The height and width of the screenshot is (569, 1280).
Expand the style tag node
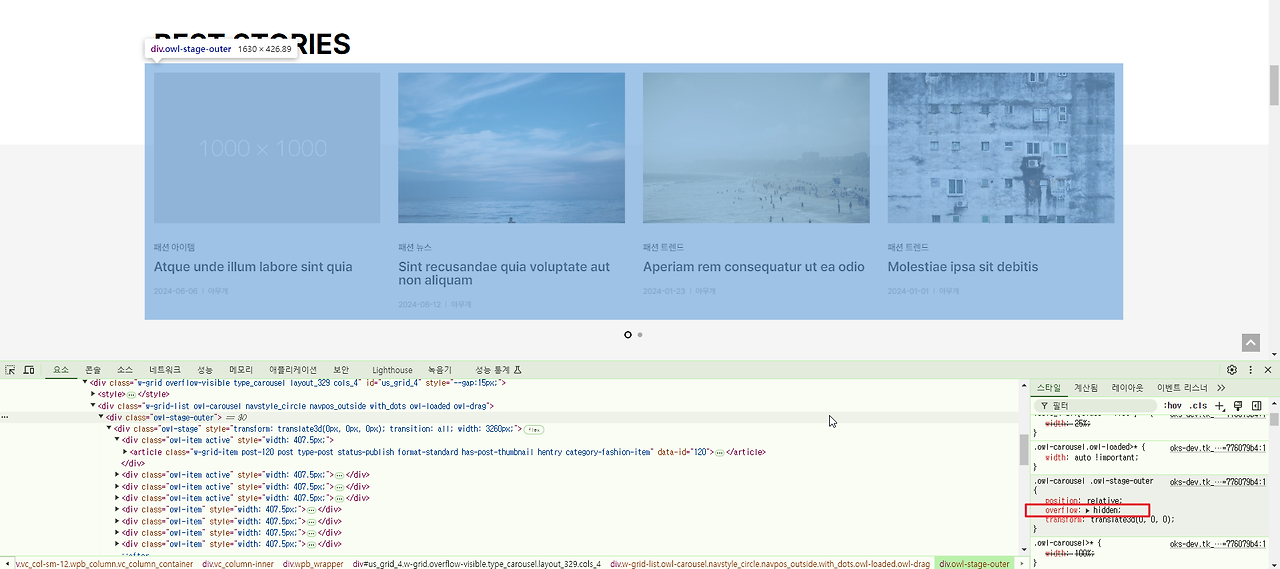[x=93, y=394]
